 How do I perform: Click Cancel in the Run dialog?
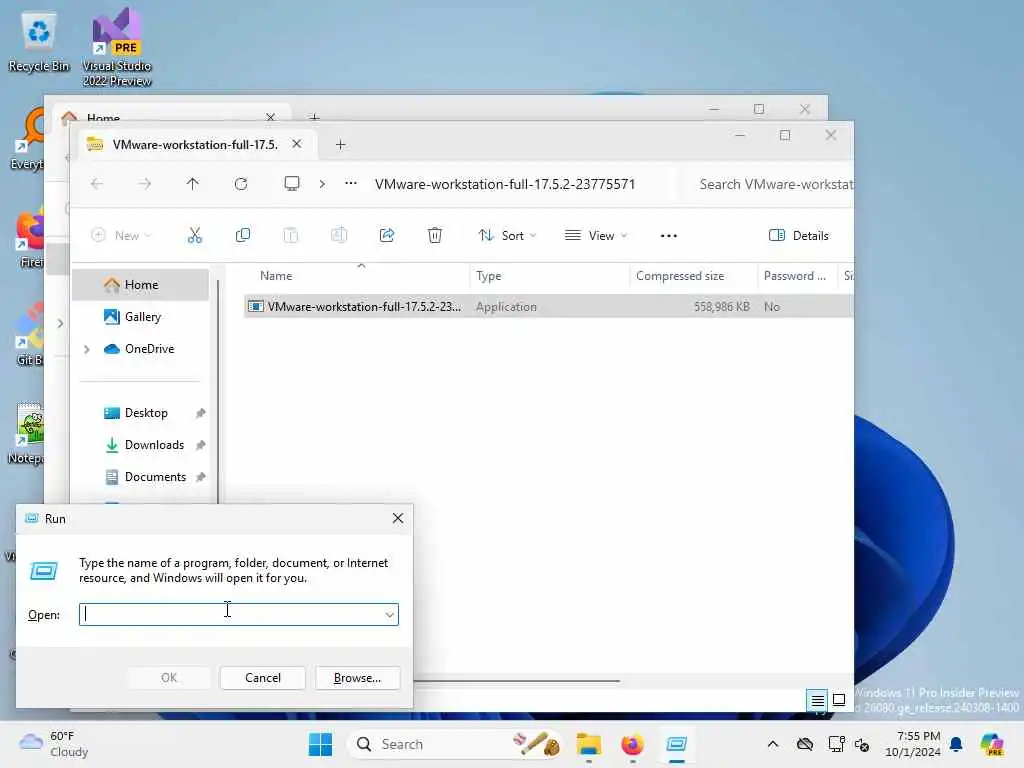(263, 678)
